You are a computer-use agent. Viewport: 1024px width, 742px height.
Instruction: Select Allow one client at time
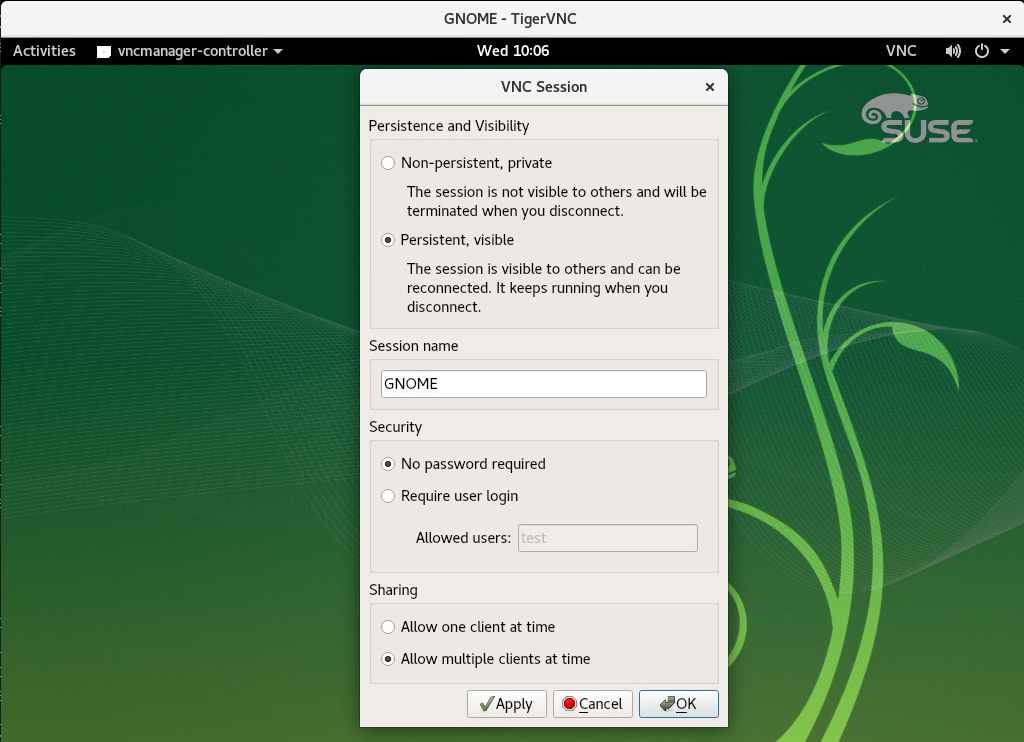(x=388, y=627)
